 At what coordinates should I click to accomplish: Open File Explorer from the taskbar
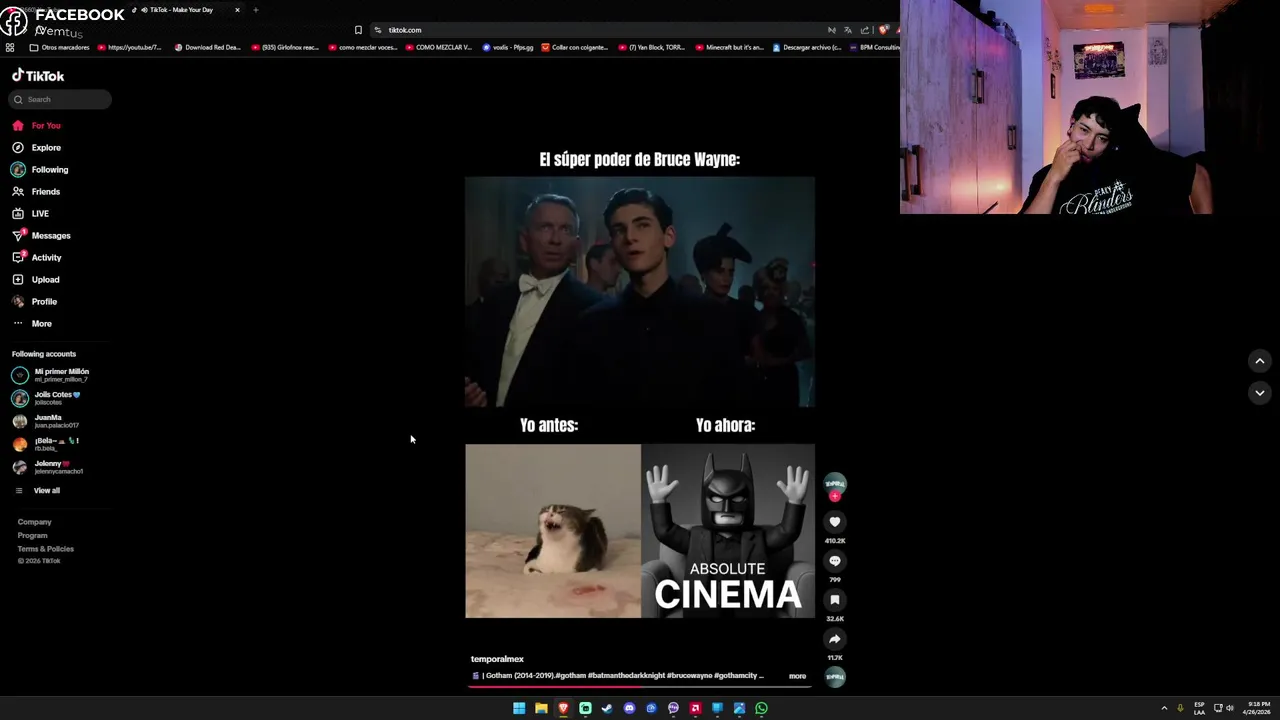(541, 708)
